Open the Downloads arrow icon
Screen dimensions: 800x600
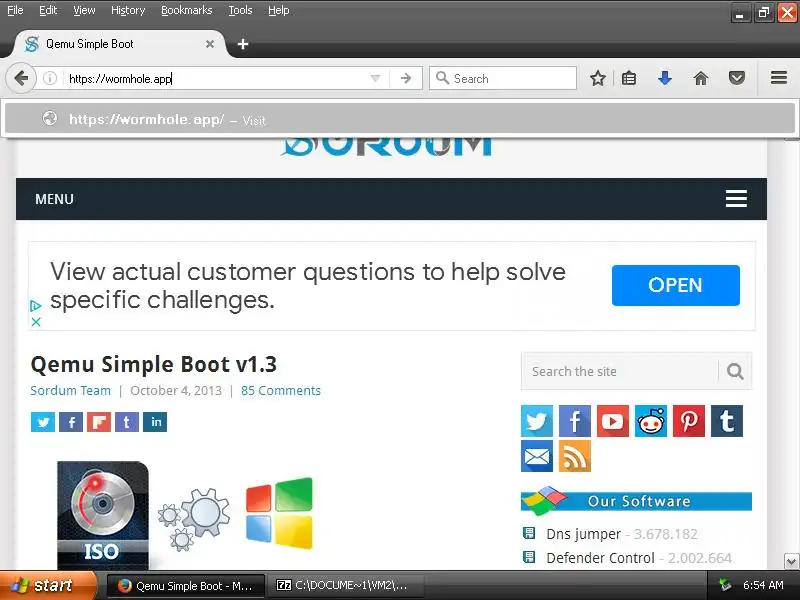pyautogui.click(x=665, y=79)
